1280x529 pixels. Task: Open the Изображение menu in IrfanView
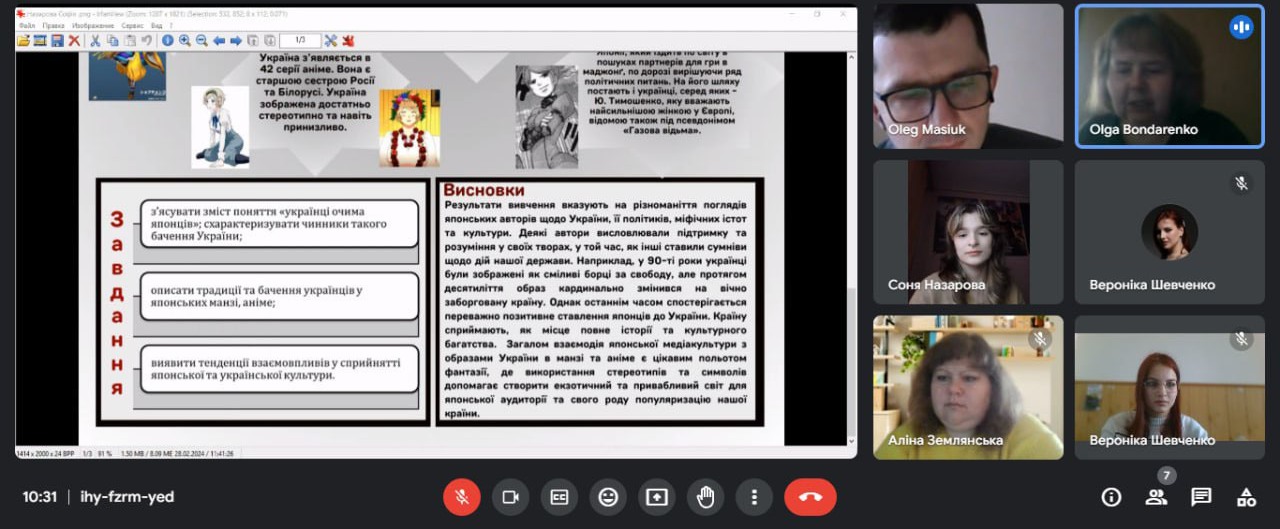(93, 26)
